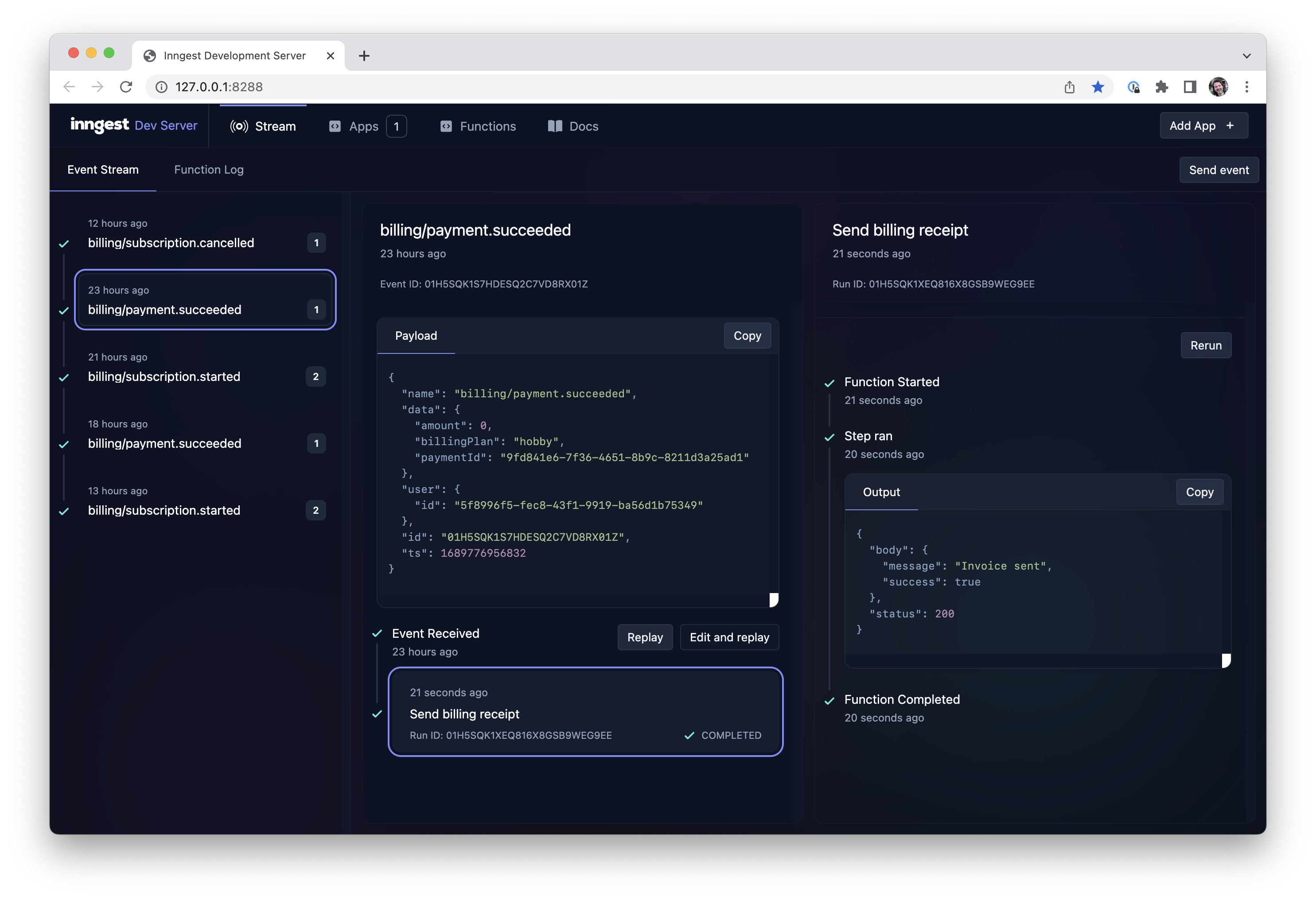Open the browser three-dot menu
Screen dimensions: 1316x900
tap(1246, 87)
